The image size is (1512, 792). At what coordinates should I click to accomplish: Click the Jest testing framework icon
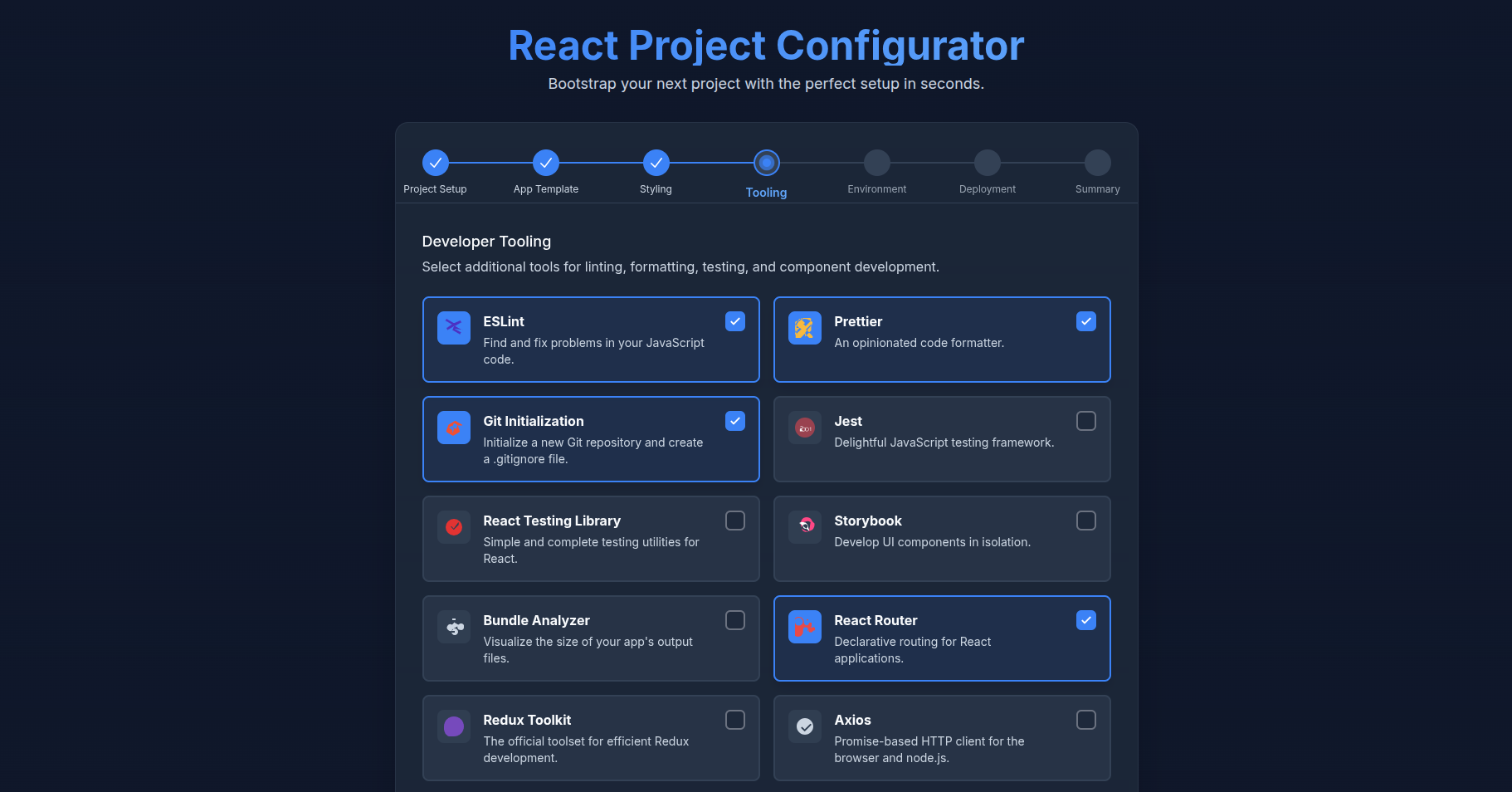[805, 428]
